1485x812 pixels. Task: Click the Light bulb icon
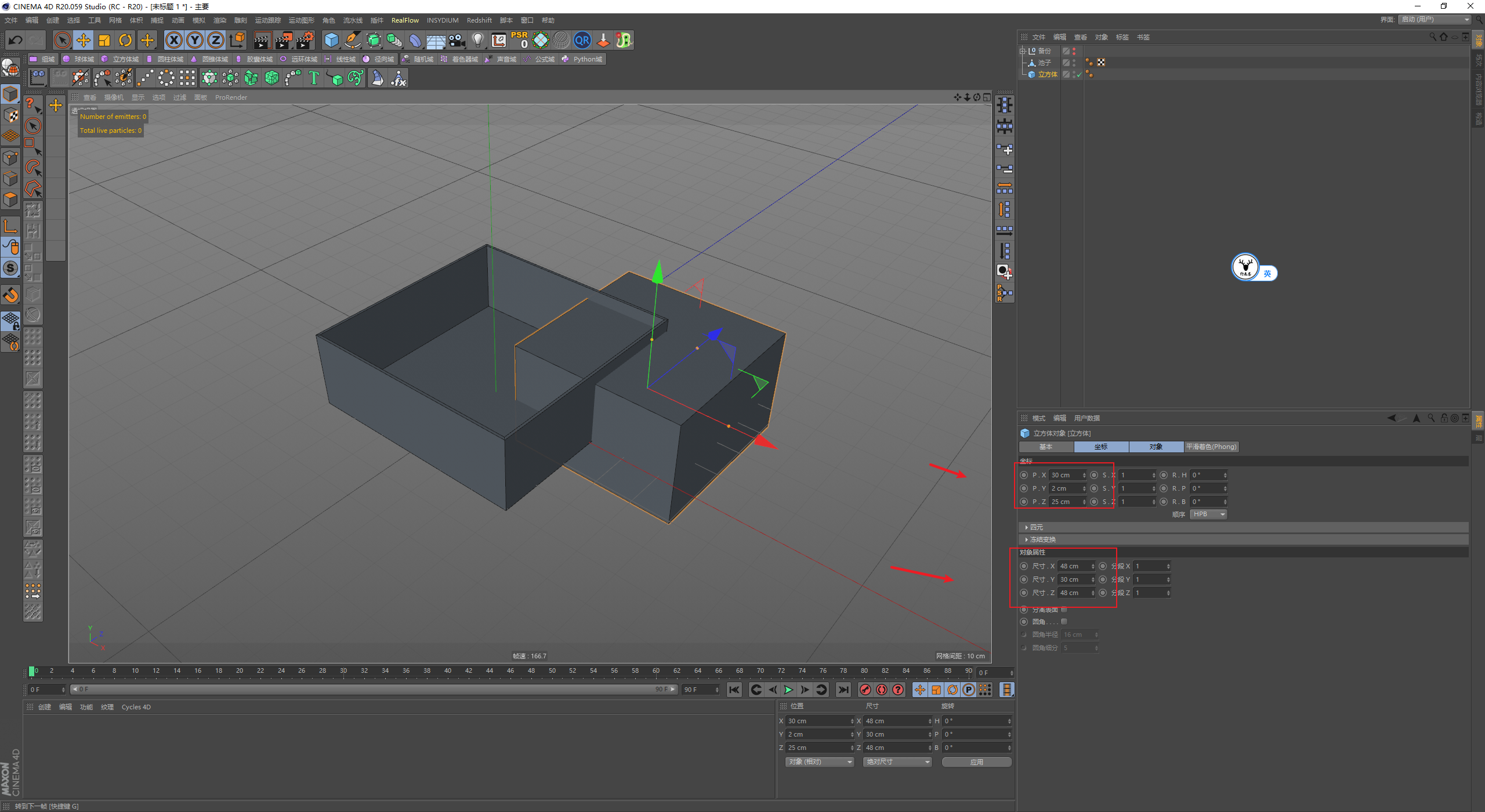pyautogui.click(x=477, y=40)
